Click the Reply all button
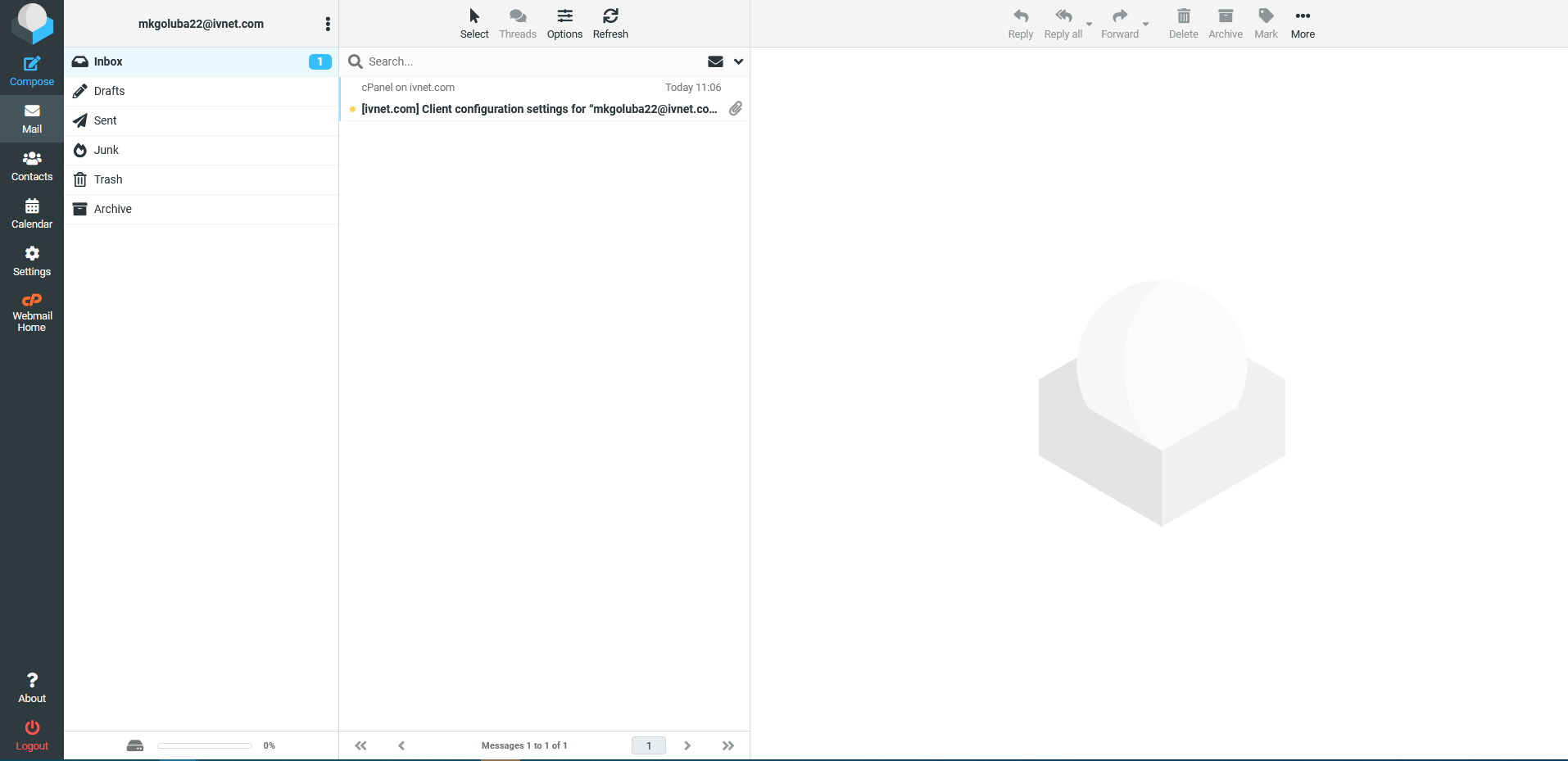1568x761 pixels. click(1063, 24)
